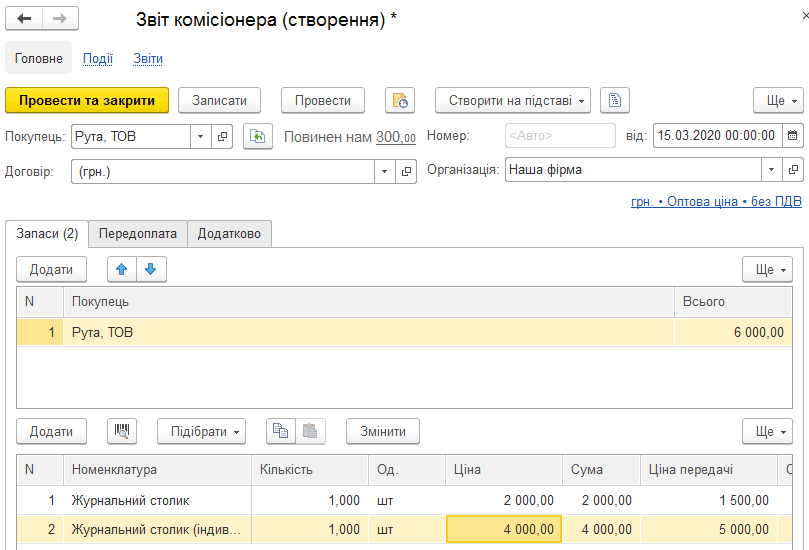Click transfer price cell 1 500,00
This screenshot has height=550, width=809.
coord(709,500)
